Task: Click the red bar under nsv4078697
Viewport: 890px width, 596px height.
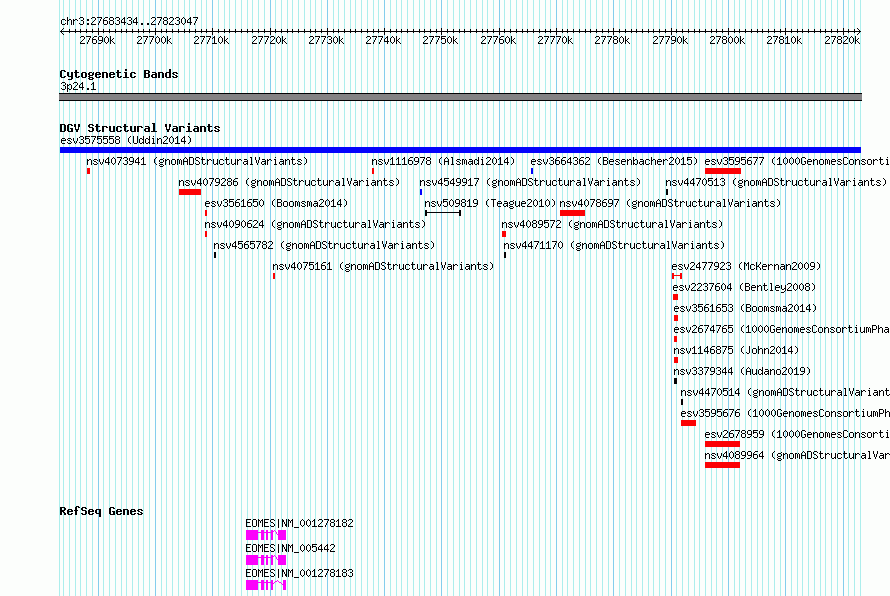Action: pyautogui.click(x=572, y=213)
